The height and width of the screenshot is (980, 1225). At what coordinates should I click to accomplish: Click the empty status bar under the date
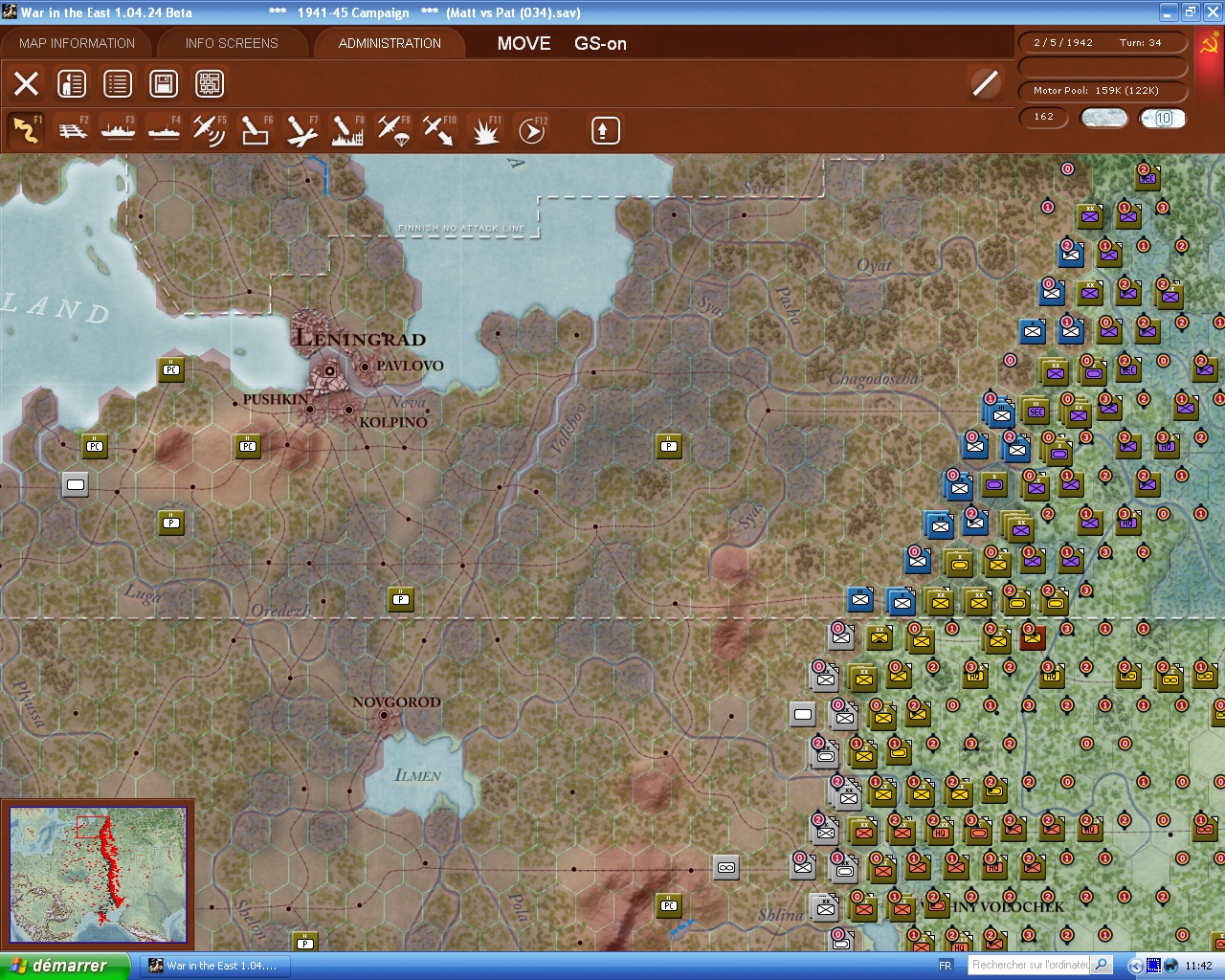[1102, 67]
